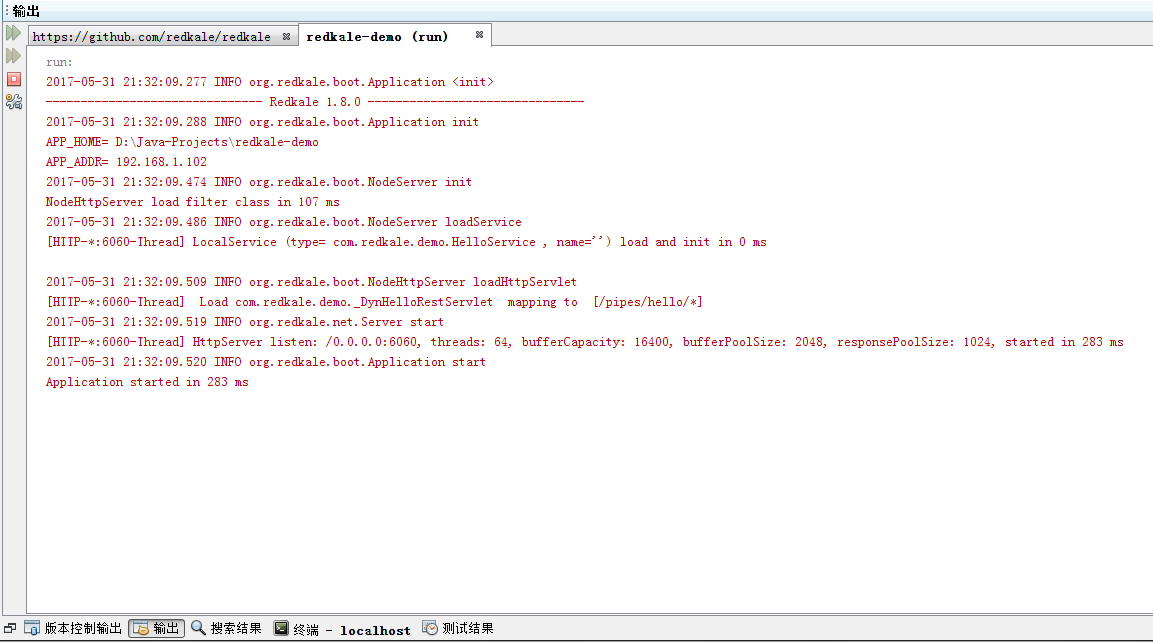Click the Redkale 1.8.0 banner line
Image resolution: width=1153 pixels, height=642 pixels.
coord(314,102)
